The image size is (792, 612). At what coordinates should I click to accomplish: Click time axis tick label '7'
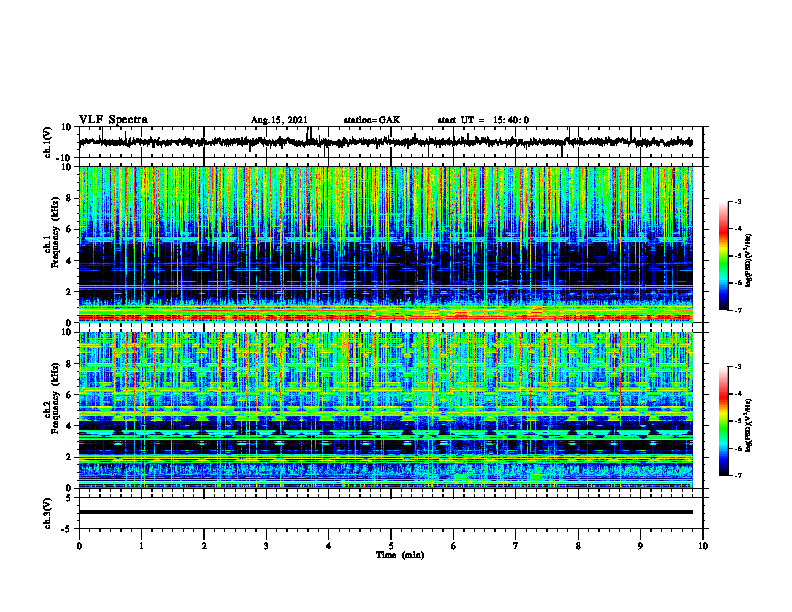click(516, 546)
